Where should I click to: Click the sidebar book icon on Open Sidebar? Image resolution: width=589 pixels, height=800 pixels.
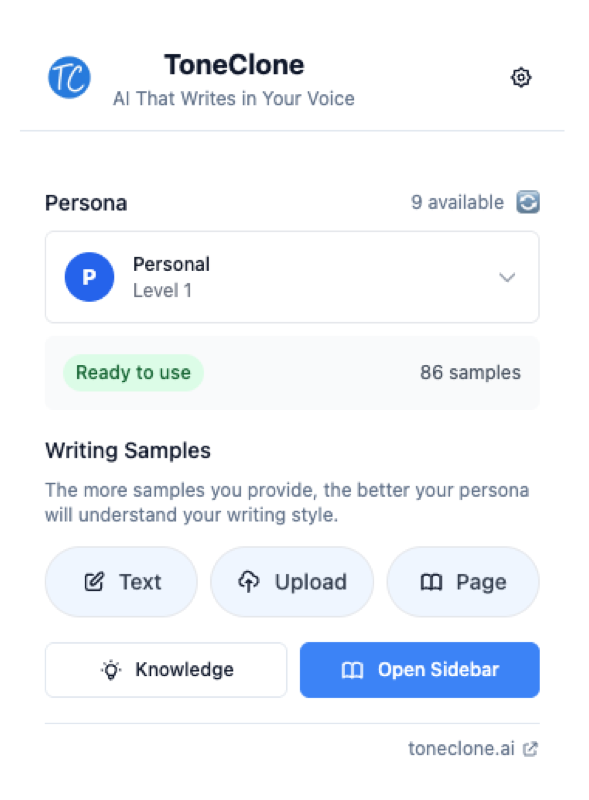[x=352, y=670]
